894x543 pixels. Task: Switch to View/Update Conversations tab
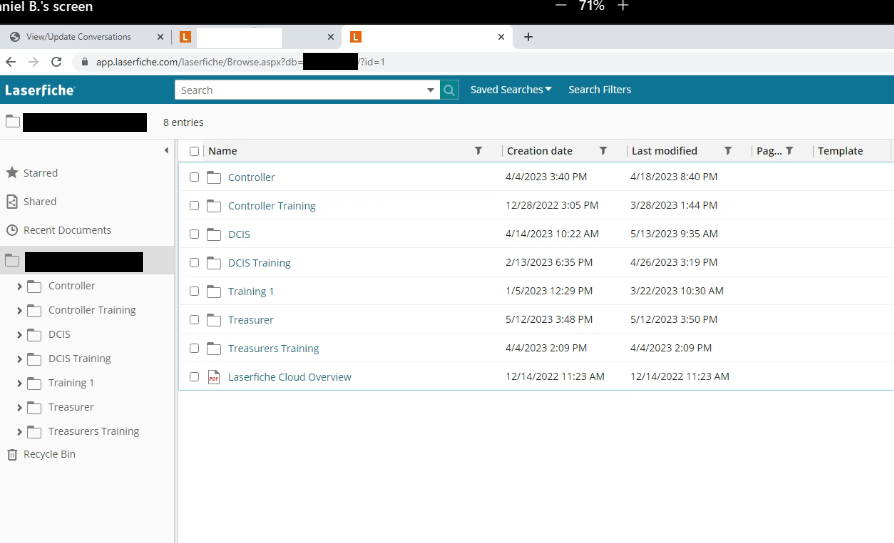78,37
